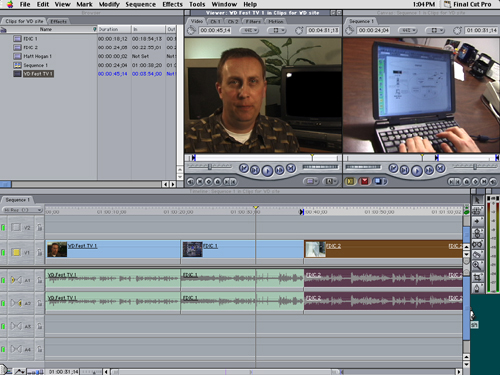Open the Canvas zoom percentage dropdown
The image size is (500, 375).
[408, 30]
